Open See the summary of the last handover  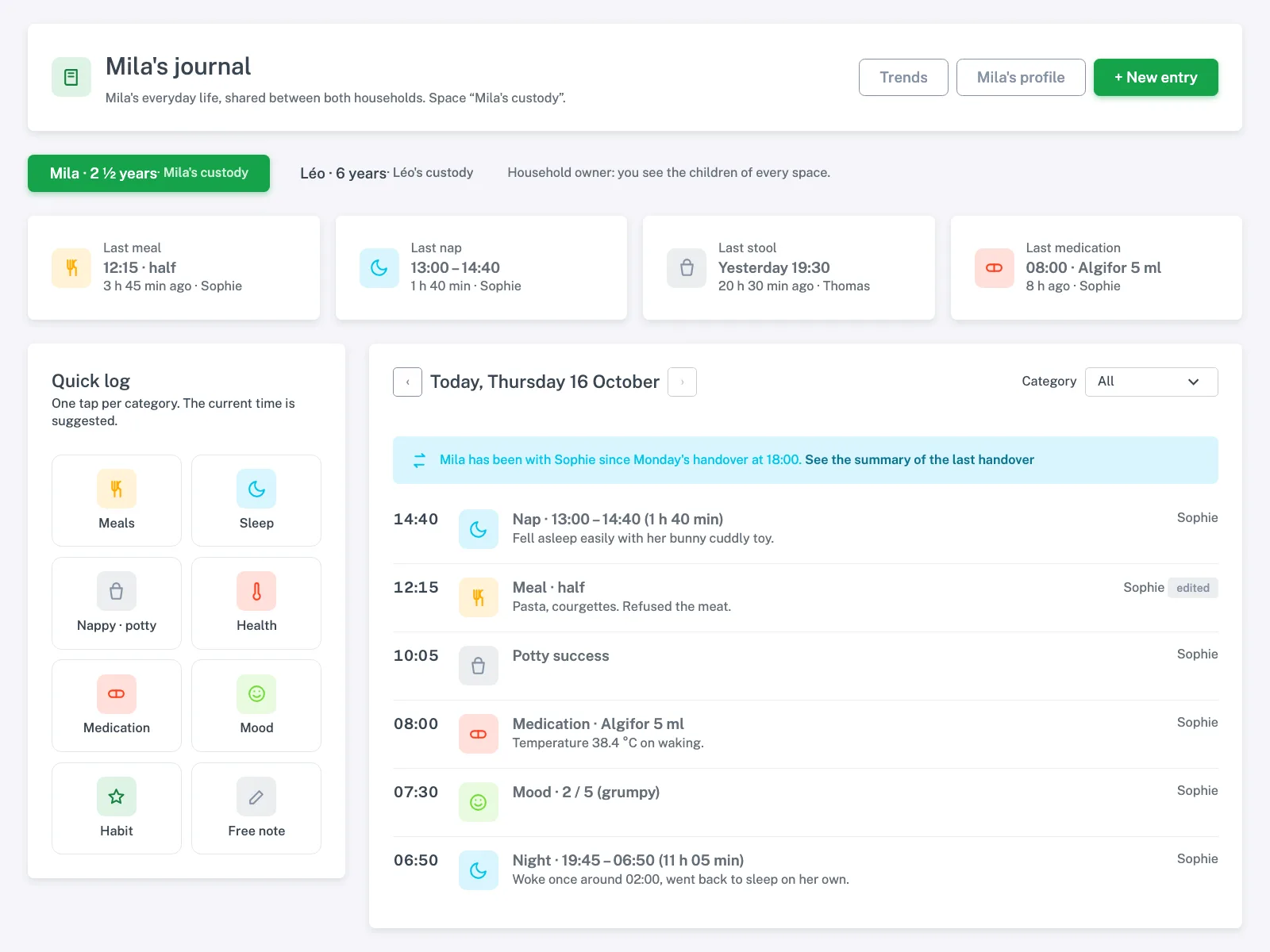[919, 459]
